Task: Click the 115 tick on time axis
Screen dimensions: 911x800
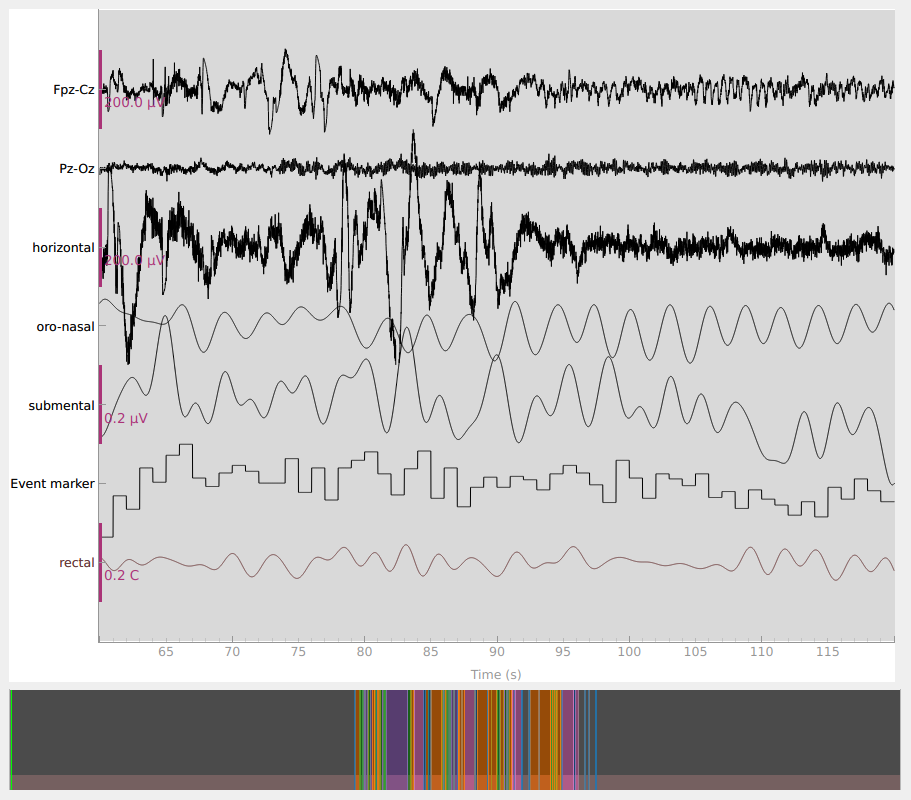Action: (x=828, y=652)
